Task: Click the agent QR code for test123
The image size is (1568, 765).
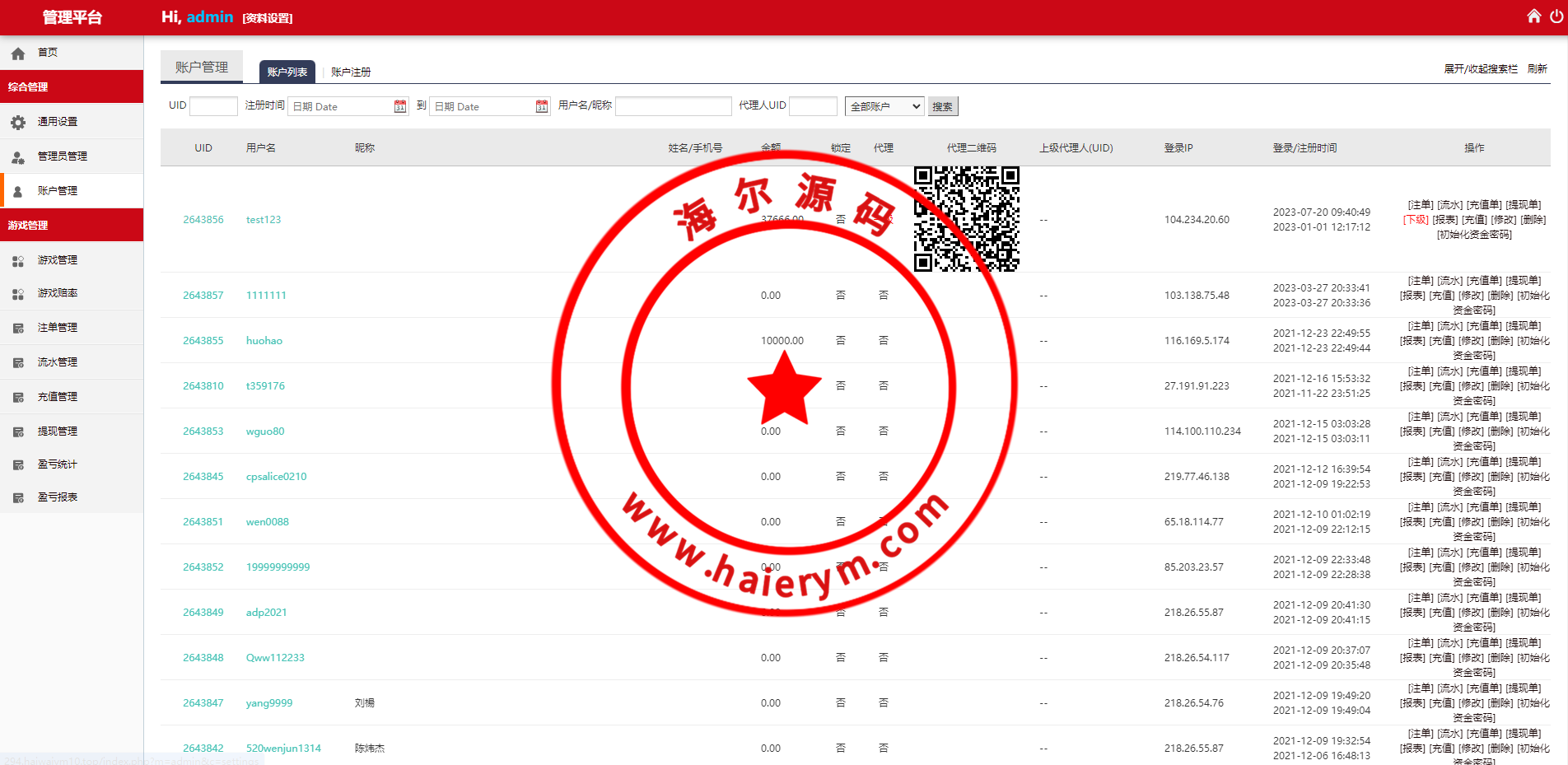Action: [967, 220]
